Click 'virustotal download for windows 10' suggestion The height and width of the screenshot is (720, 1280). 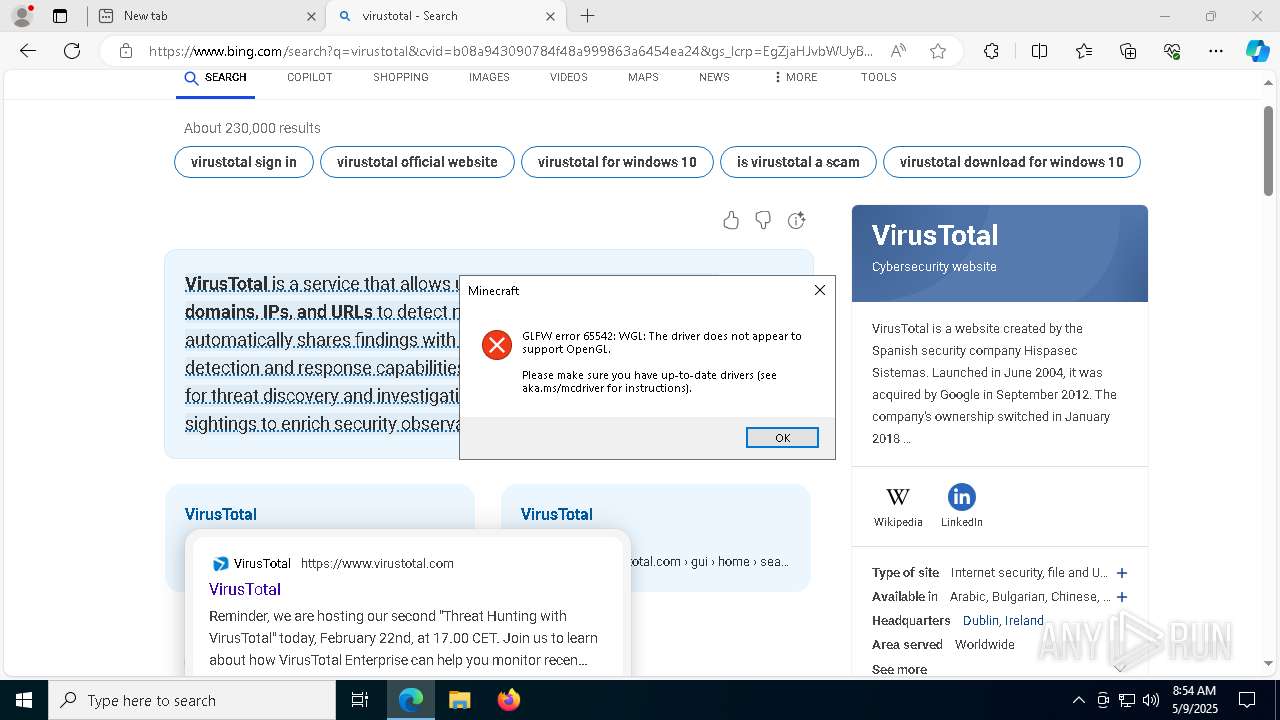click(x=1011, y=162)
